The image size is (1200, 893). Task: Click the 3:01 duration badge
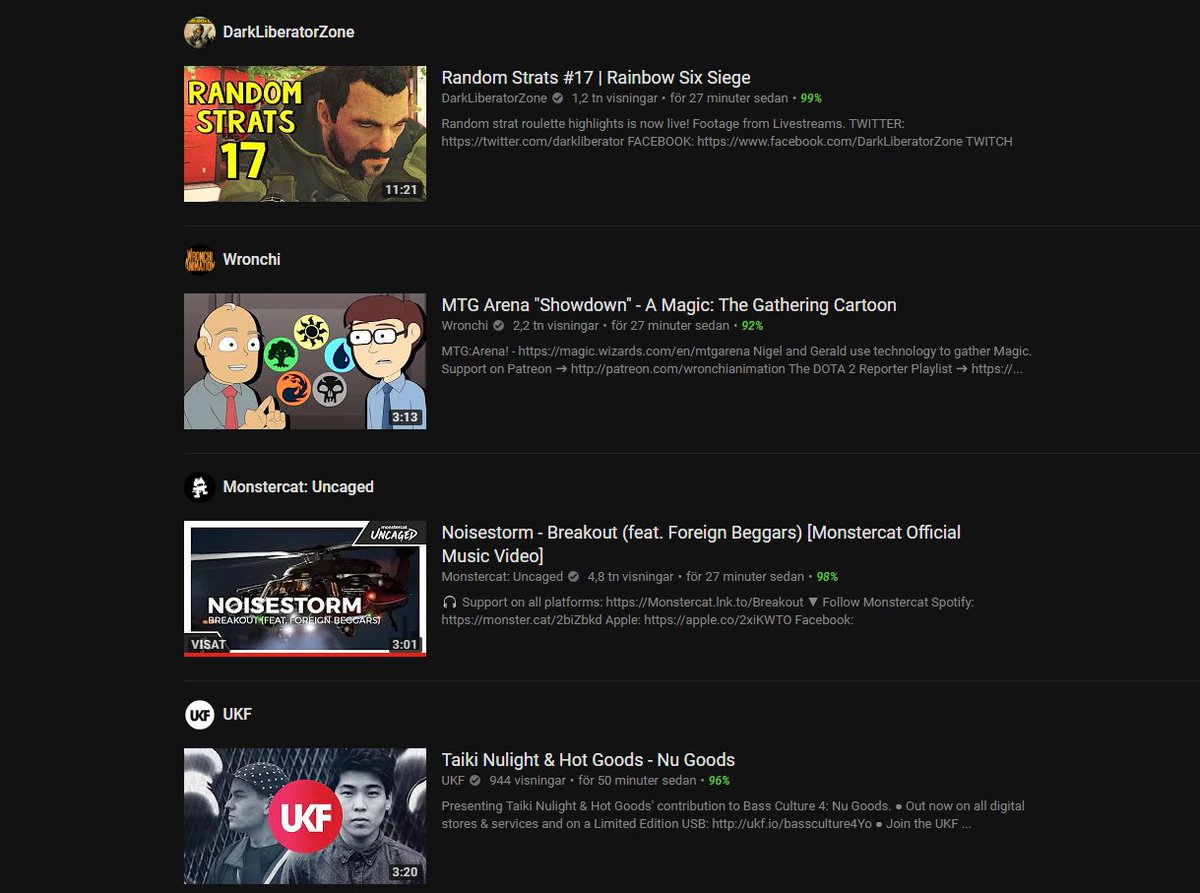[x=405, y=644]
